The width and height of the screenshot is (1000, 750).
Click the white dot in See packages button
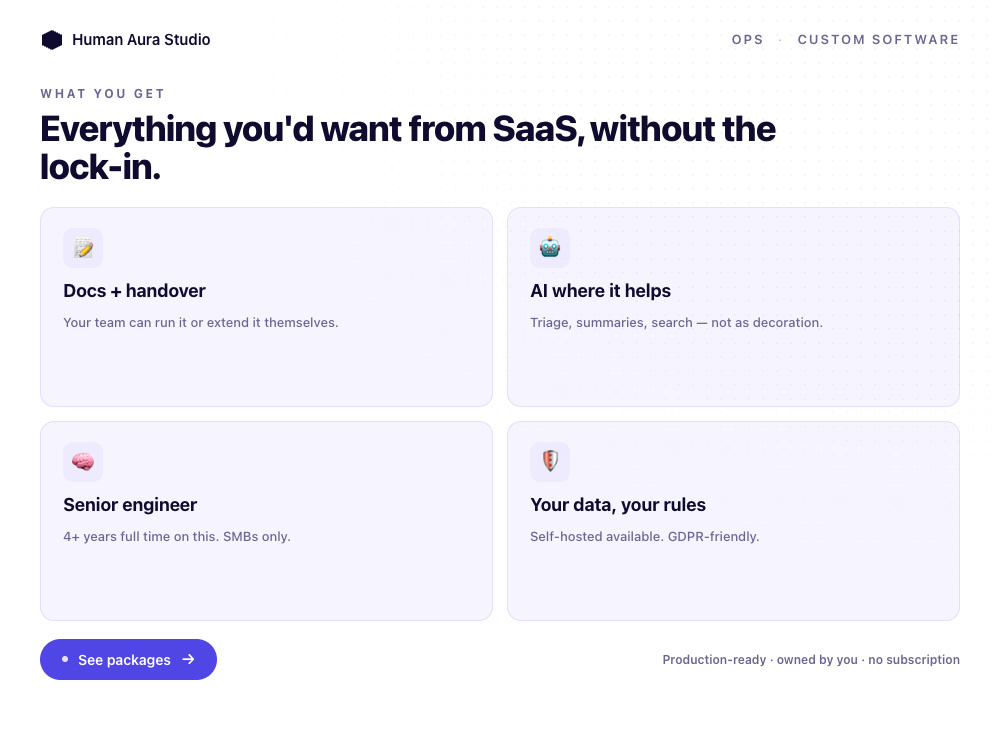pyautogui.click(x=65, y=659)
